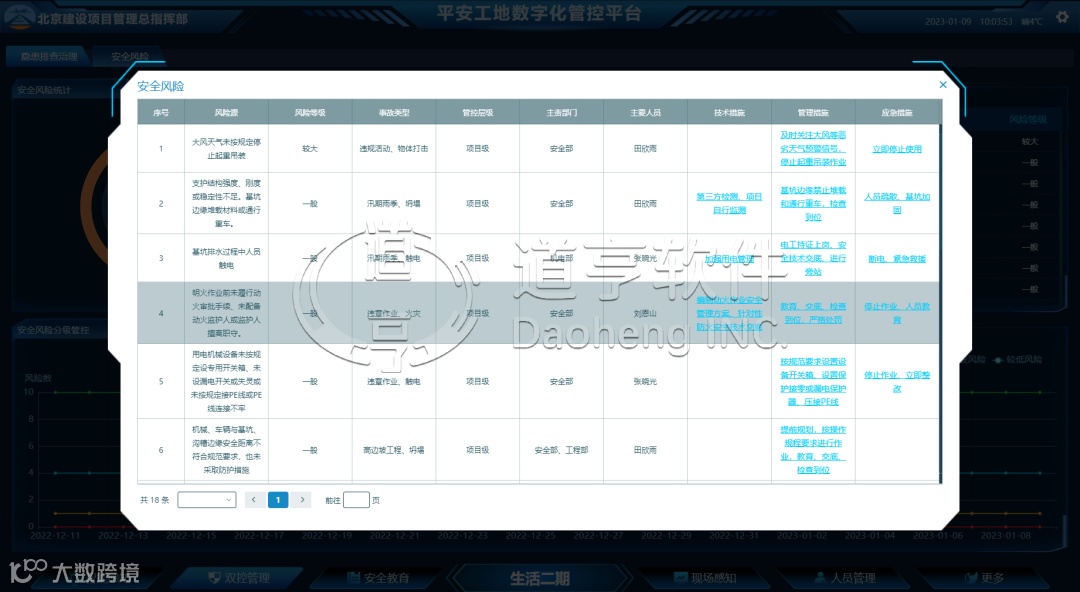This screenshot has width=1080, height=592.
Task: Open 更多 in bottom navigation
Action: (984, 578)
